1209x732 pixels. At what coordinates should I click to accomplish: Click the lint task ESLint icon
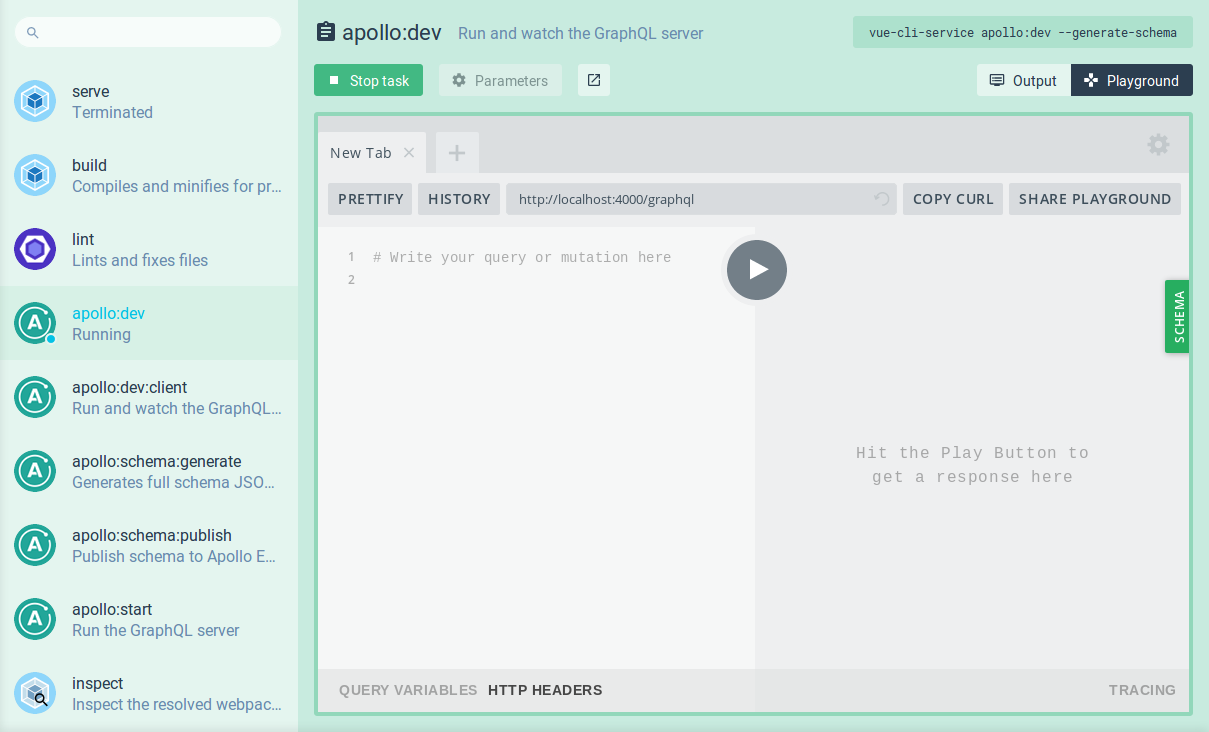[x=35, y=249]
